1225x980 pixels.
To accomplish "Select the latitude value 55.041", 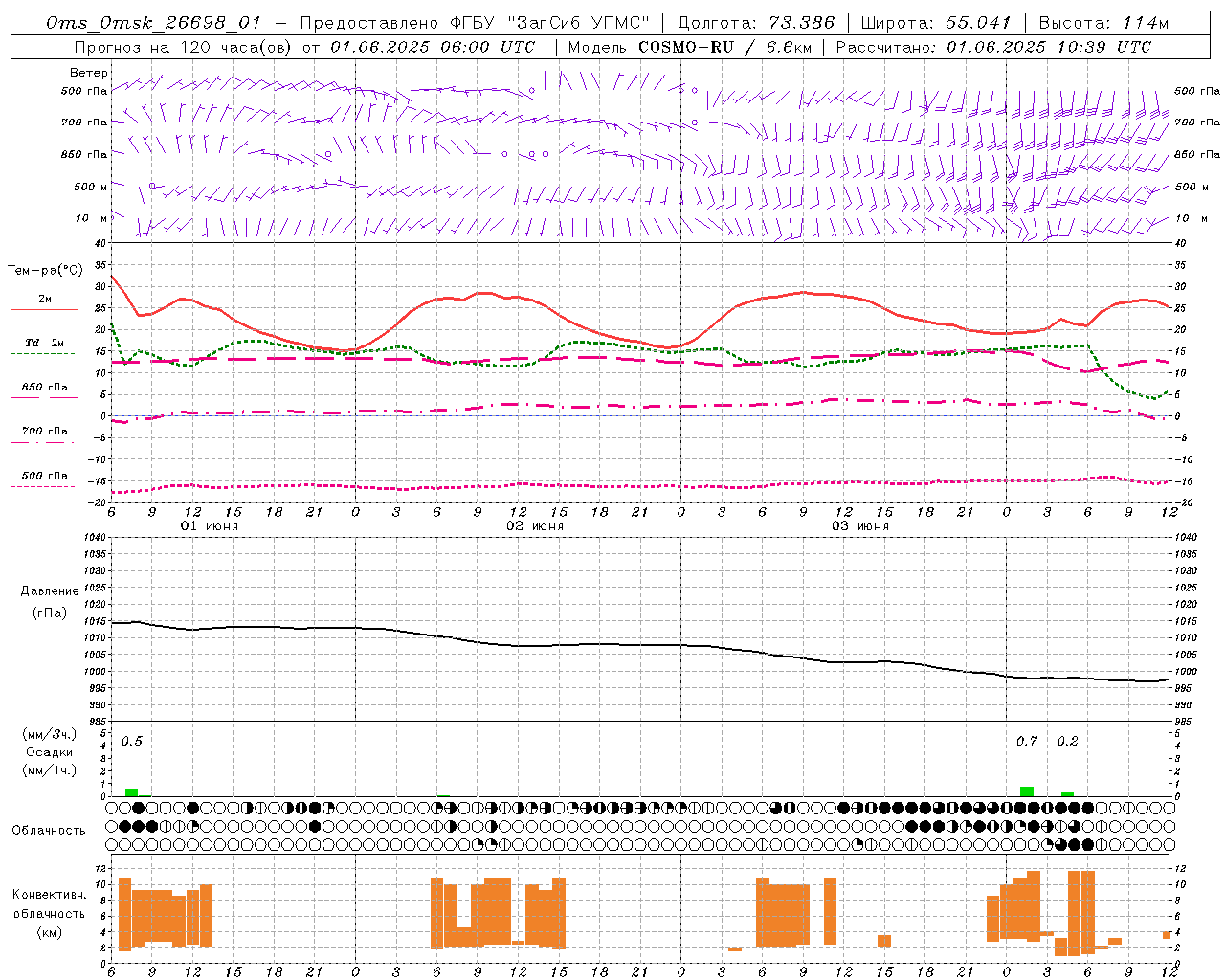I will pos(979,23).
